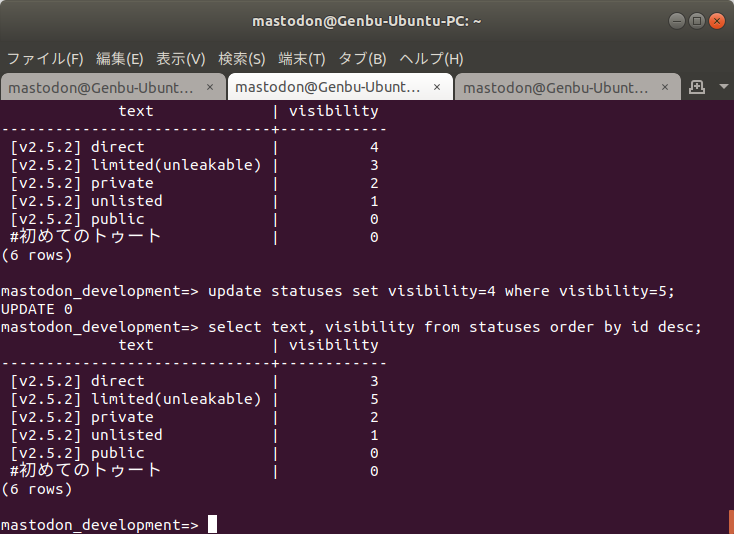Click the window title bar text

coord(367,20)
